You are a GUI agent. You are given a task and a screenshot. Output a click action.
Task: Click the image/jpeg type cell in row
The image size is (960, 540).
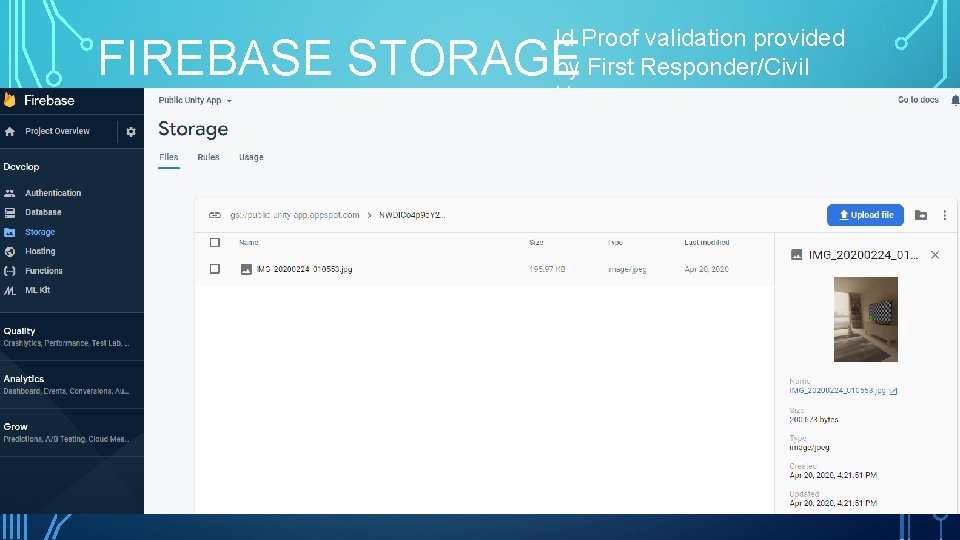click(x=627, y=269)
